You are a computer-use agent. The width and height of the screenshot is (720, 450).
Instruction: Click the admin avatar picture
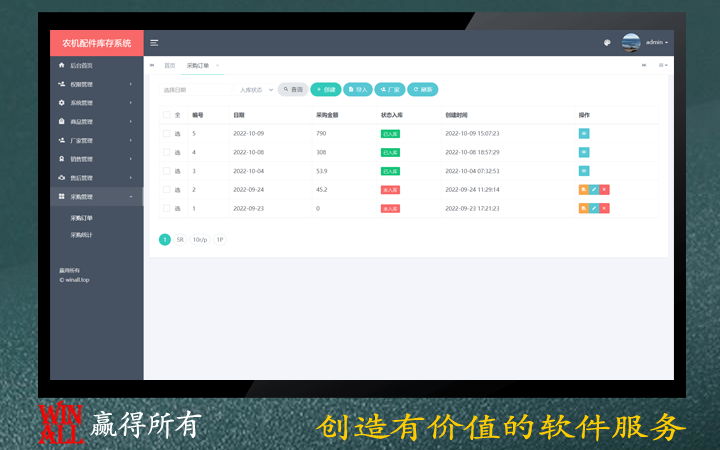point(631,42)
